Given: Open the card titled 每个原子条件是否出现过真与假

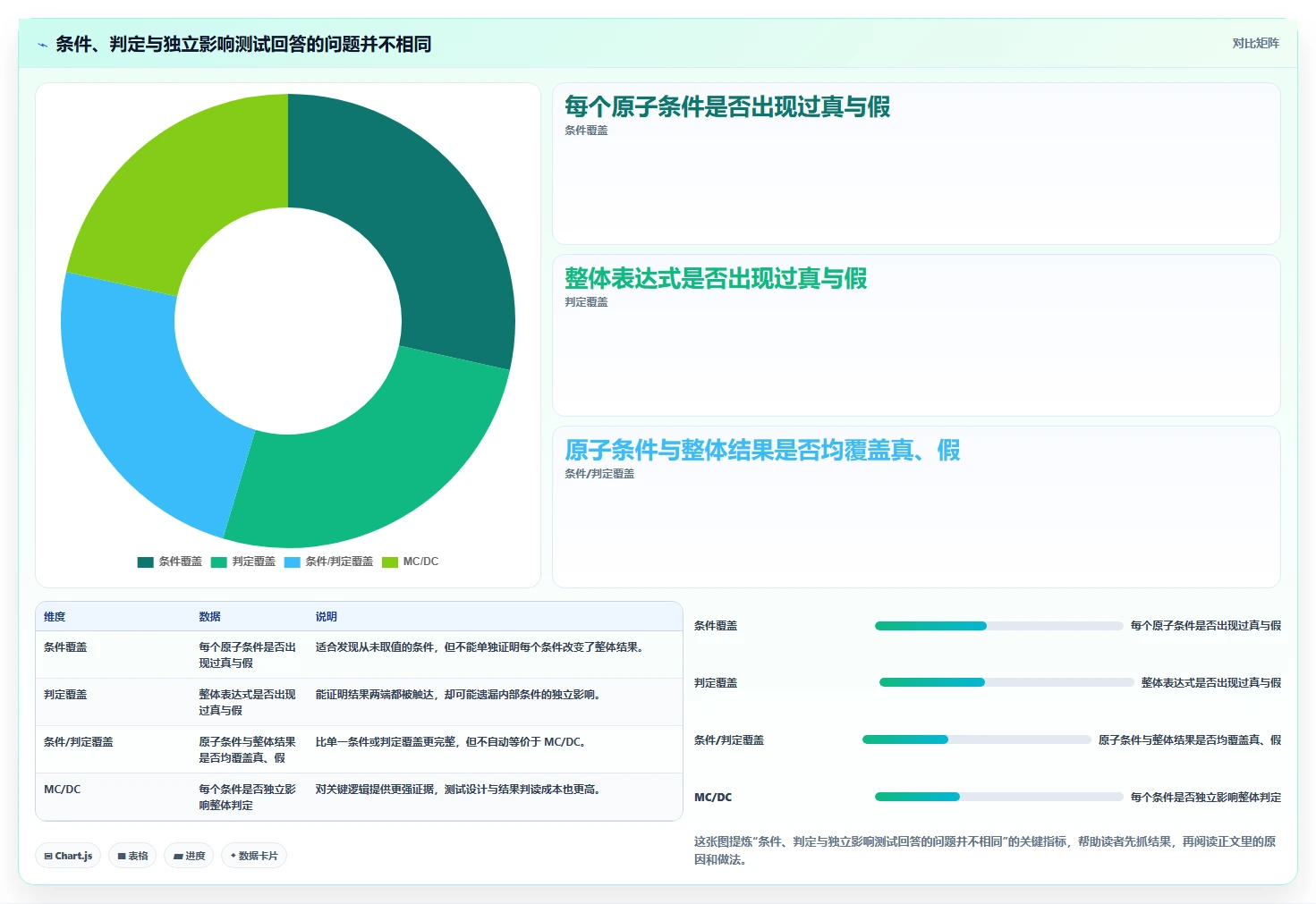Looking at the screenshot, I should 916,164.
